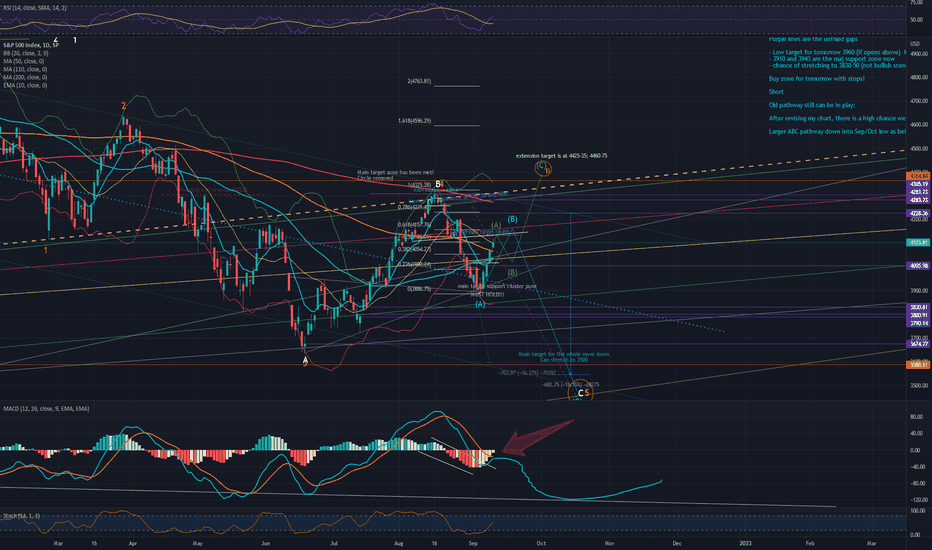Click the Jul label on time axis
Image resolution: width=932 pixels, height=550 pixels.
pyautogui.click(x=334, y=543)
